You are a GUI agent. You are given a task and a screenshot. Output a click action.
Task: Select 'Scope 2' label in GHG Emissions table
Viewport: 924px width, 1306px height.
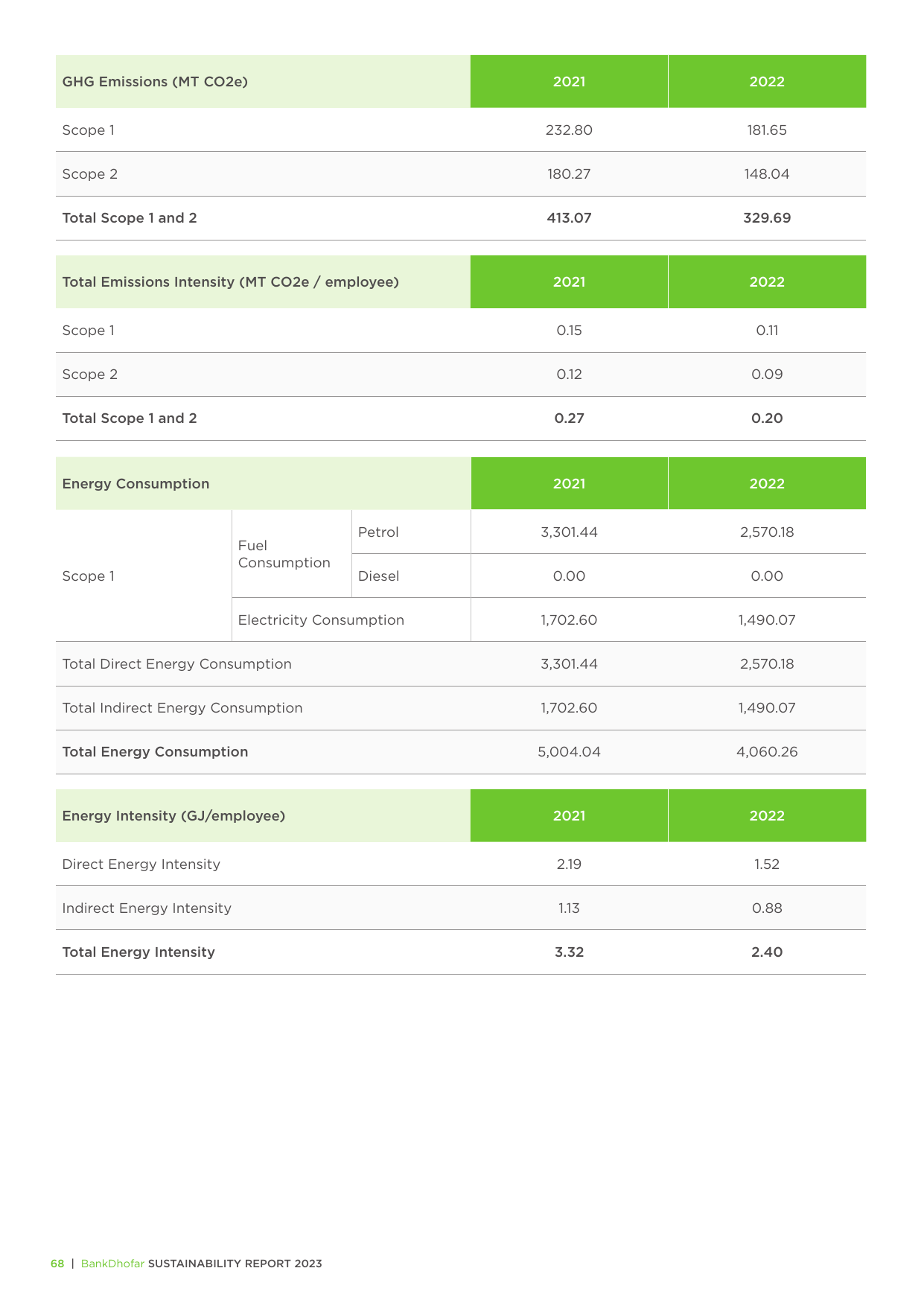point(90,174)
